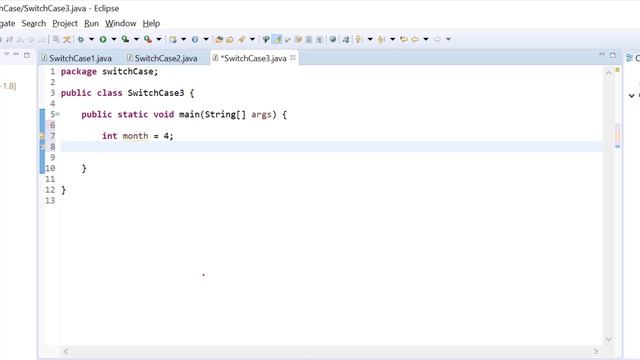This screenshot has height=360, width=640.
Task: Open the New Java Class dropdown arrow
Action: click(x=206, y=39)
